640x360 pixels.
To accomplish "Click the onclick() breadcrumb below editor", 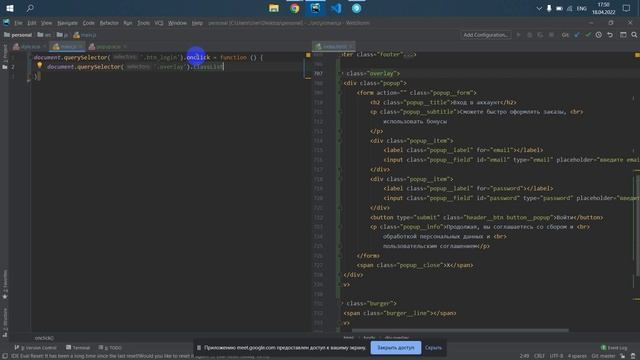I will coord(44,338).
